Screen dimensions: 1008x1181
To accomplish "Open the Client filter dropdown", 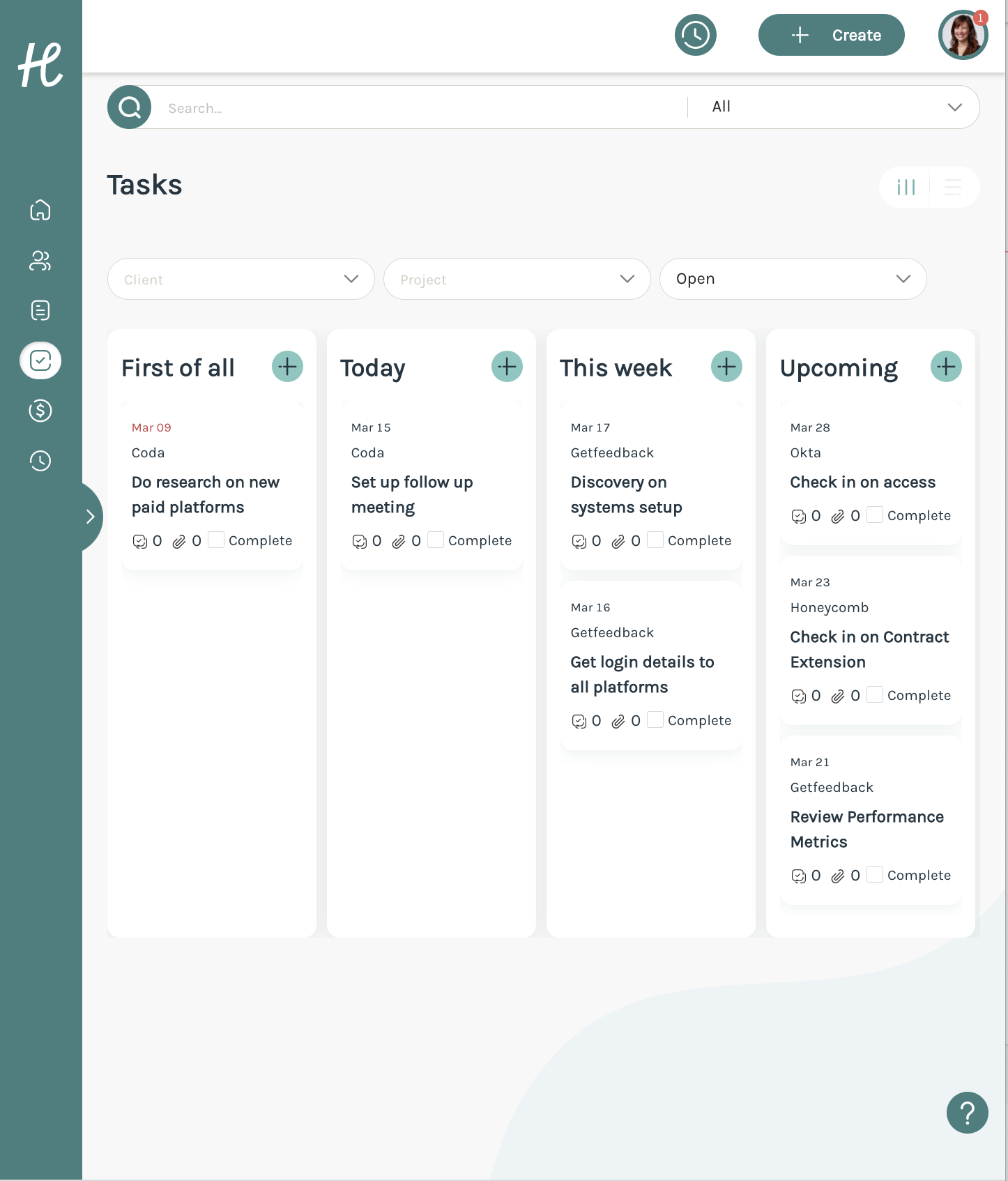I will tap(241, 279).
